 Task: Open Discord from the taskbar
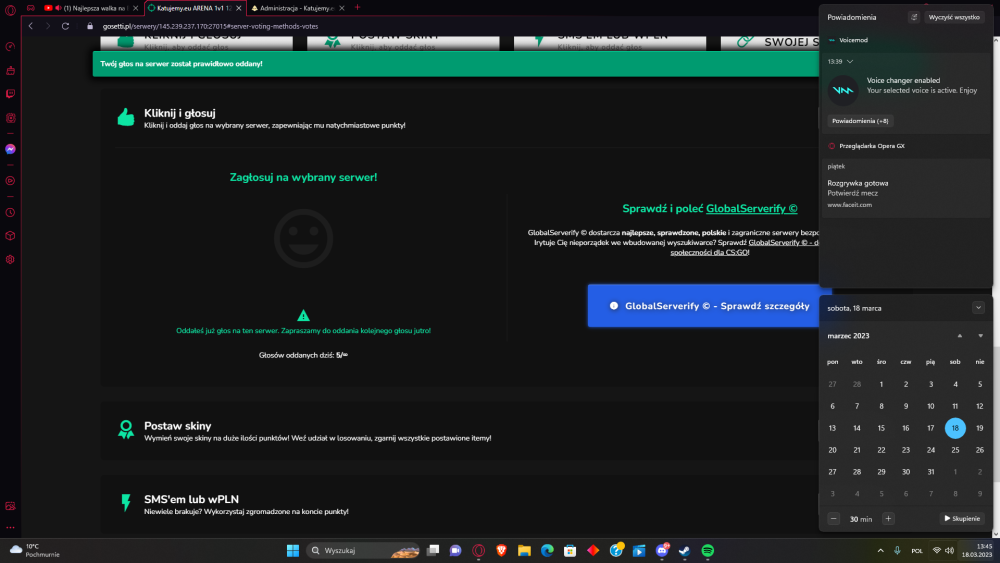coord(662,550)
